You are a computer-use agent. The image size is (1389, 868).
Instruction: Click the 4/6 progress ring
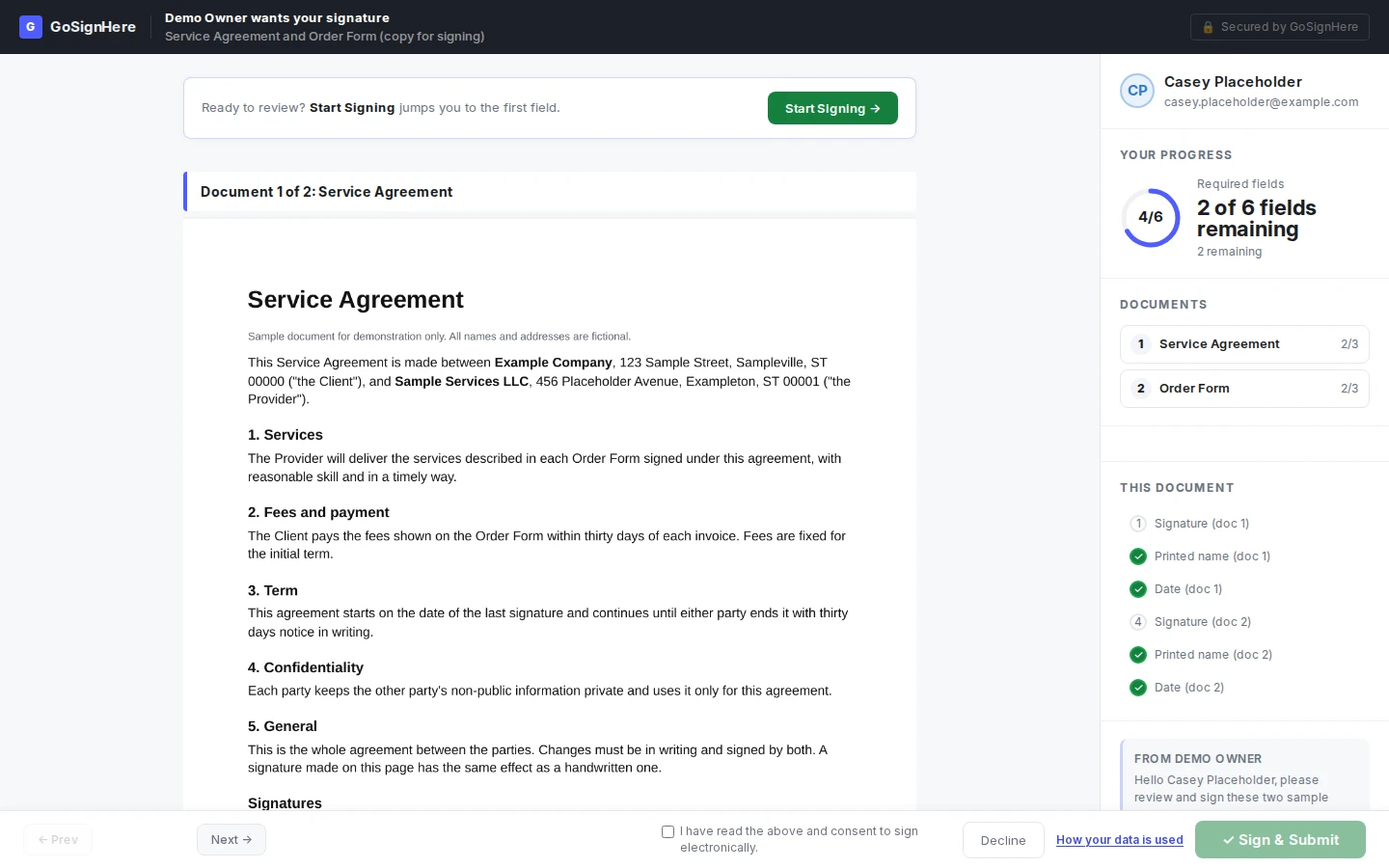(1151, 217)
